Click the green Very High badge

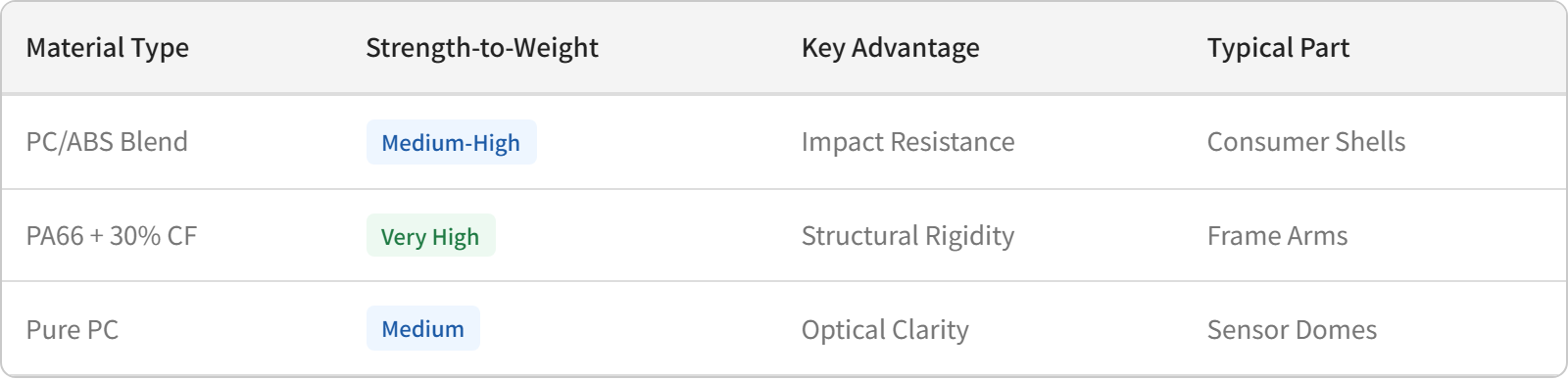(x=430, y=236)
